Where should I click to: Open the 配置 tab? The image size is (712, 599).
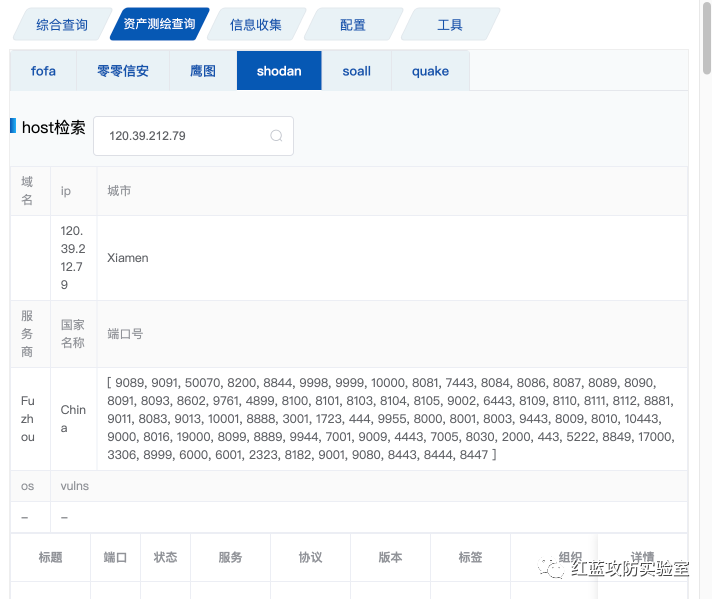coord(353,25)
